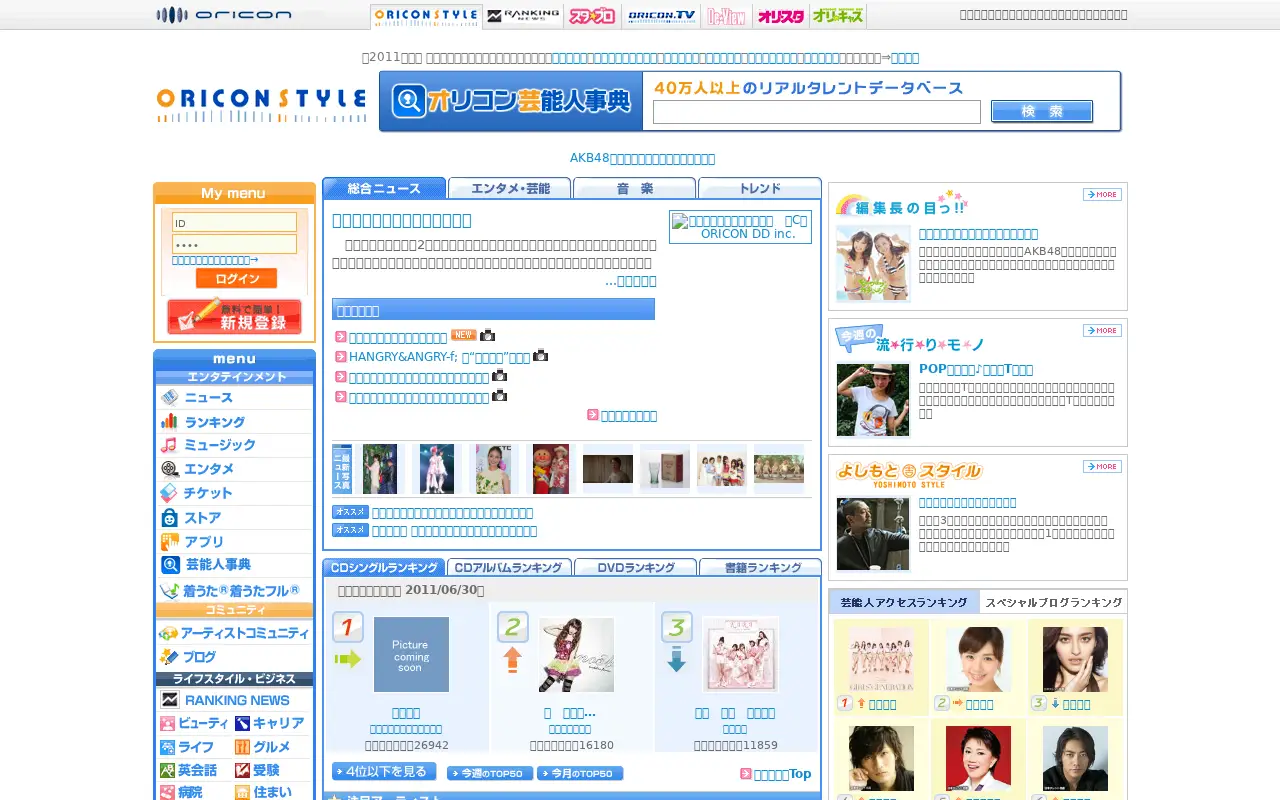Open the HANGRY&ANGRY-f headline link
The width and height of the screenshot is (1280, 800).
coord(440,357)
